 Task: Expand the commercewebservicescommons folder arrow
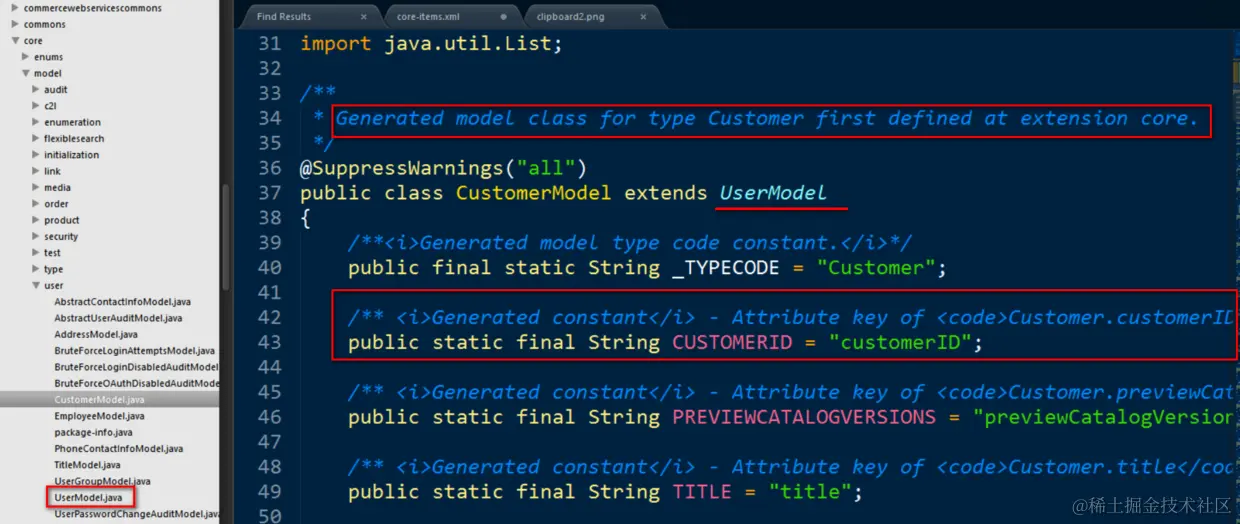pos(14,8)
